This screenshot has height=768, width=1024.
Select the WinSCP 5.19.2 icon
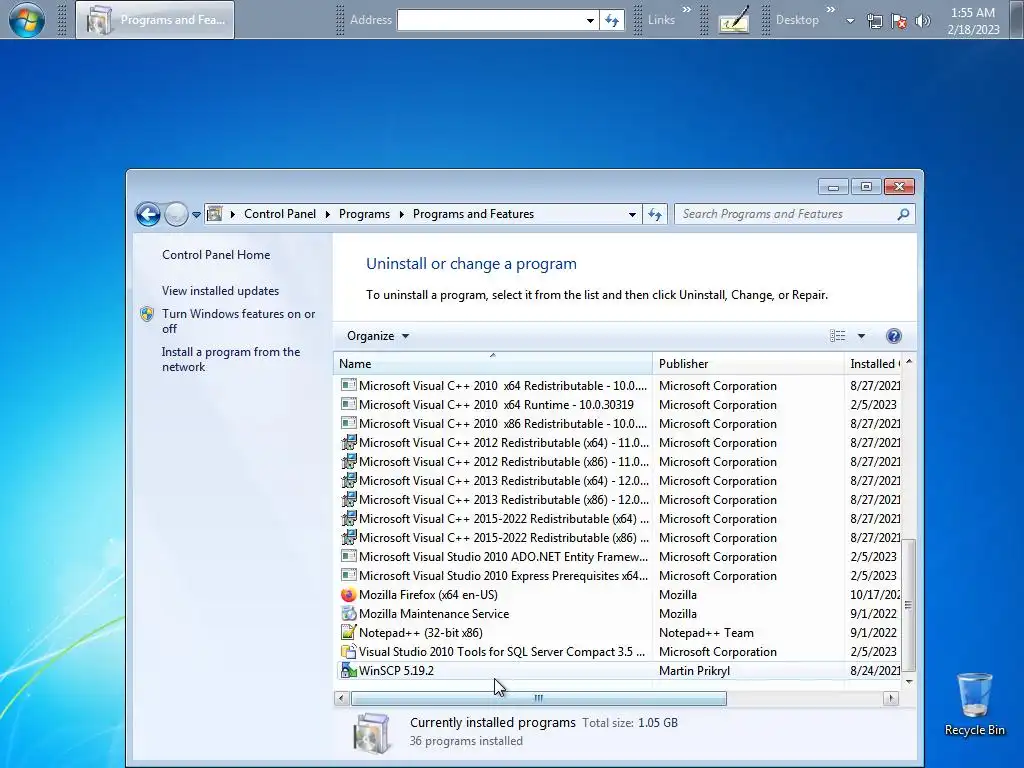tap(349, 670)
